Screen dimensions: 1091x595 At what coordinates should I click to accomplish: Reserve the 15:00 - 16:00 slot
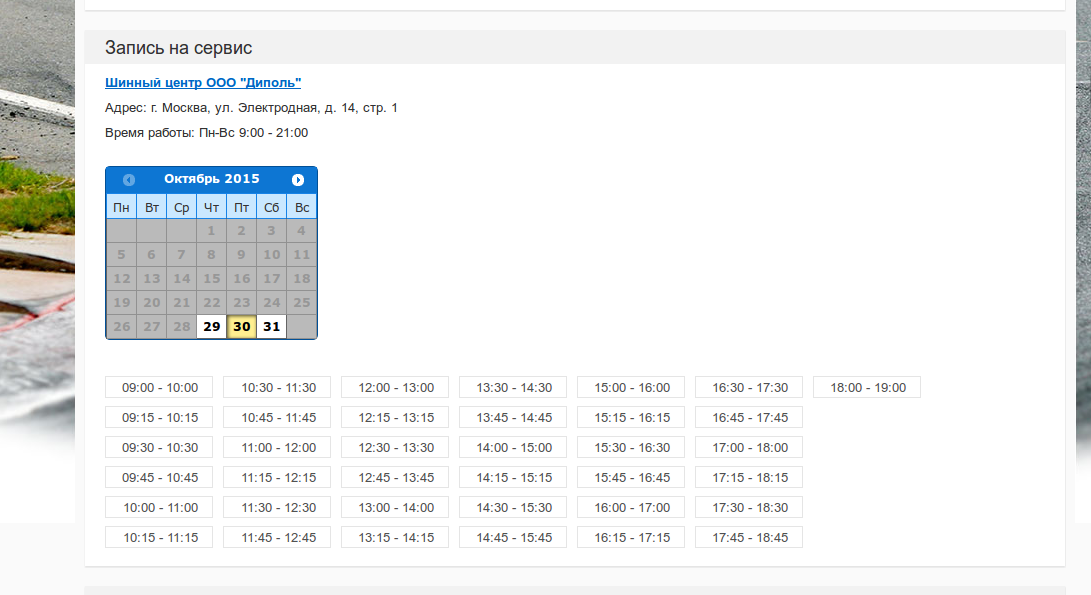point(631,388)
